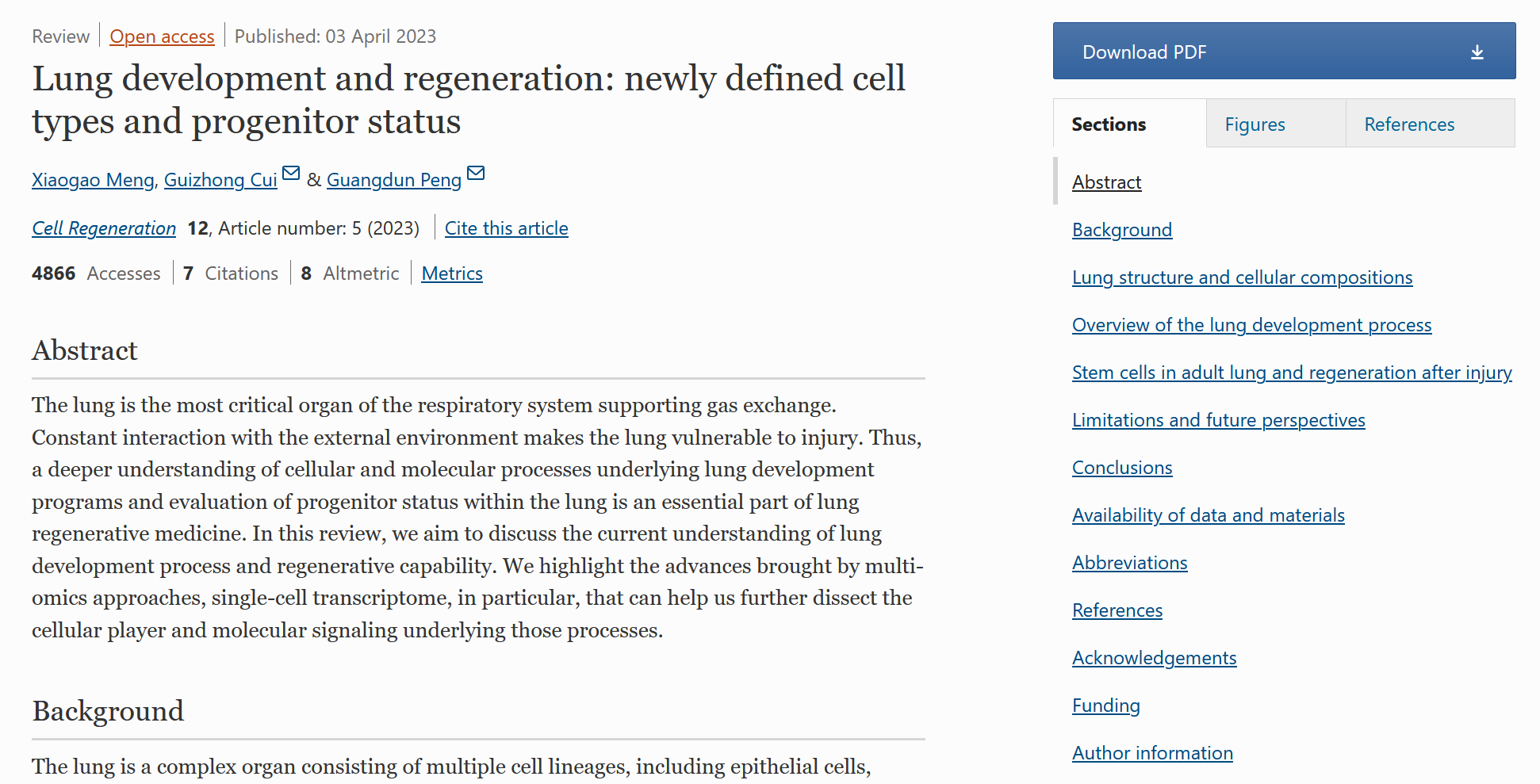1540x784 pixels.
Task: Open the Funding section link
Action: [1105, 706]
